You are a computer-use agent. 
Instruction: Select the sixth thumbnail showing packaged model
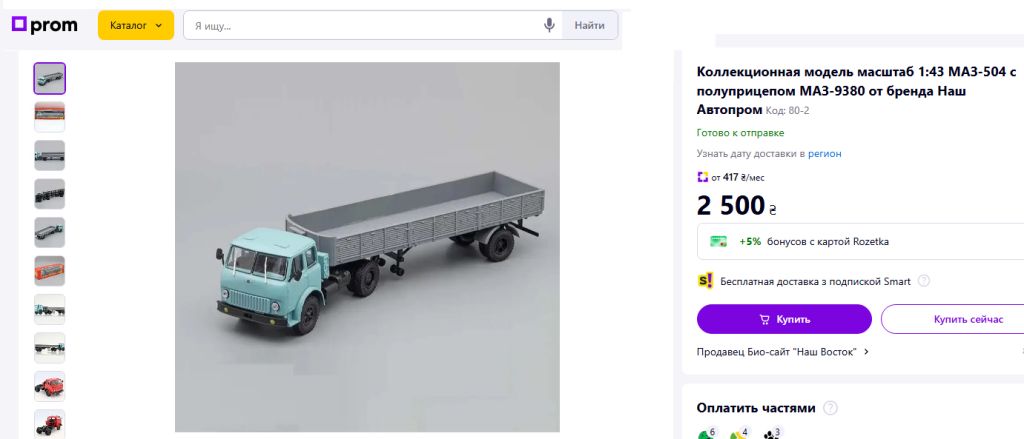pos(50,271)
